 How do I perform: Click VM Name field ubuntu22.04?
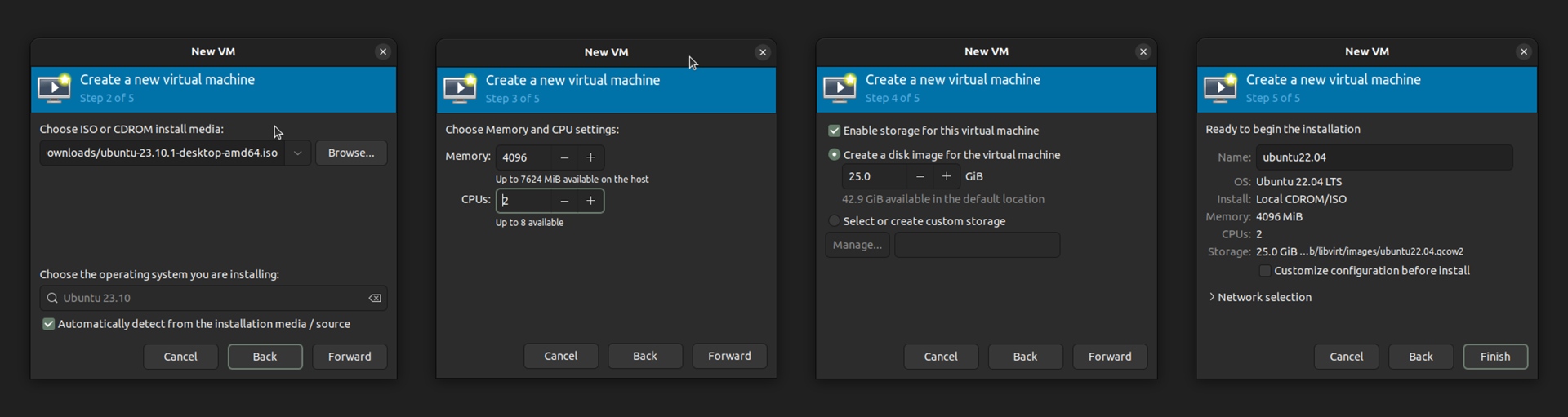click(x=1384, y=157)
